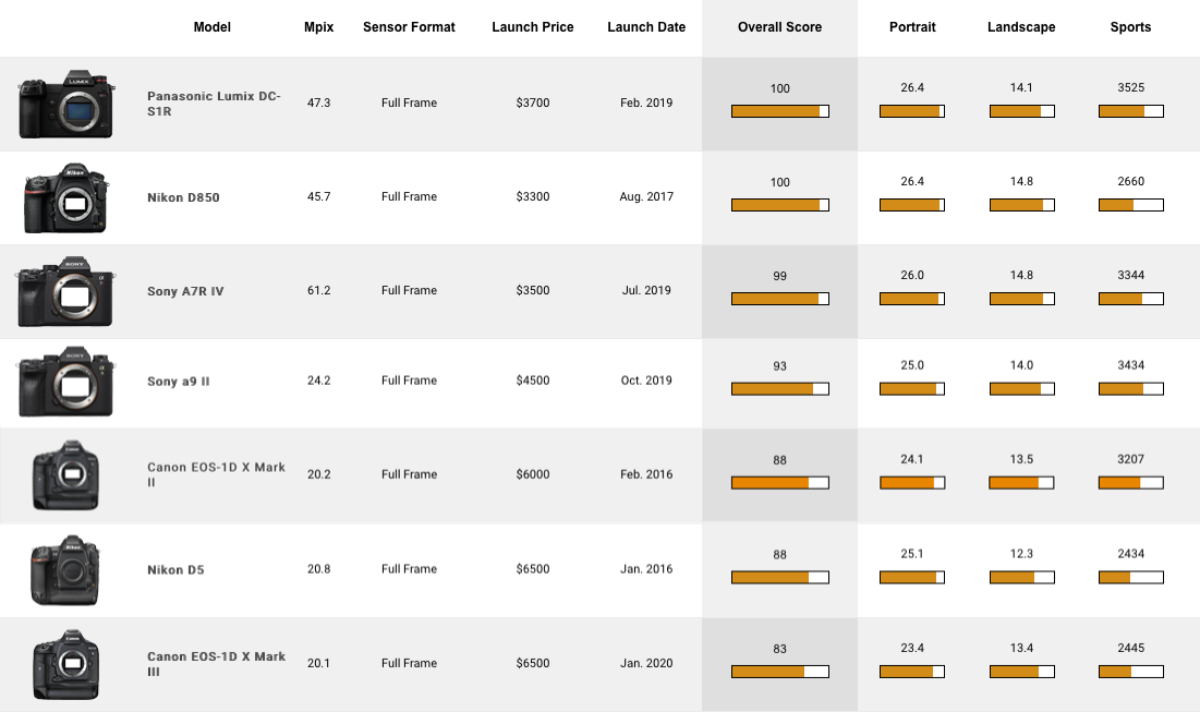The width and height of the screenshot is (1200, 712).
Task: Click the Nikon D5 model name
Action: click(176, 570)
